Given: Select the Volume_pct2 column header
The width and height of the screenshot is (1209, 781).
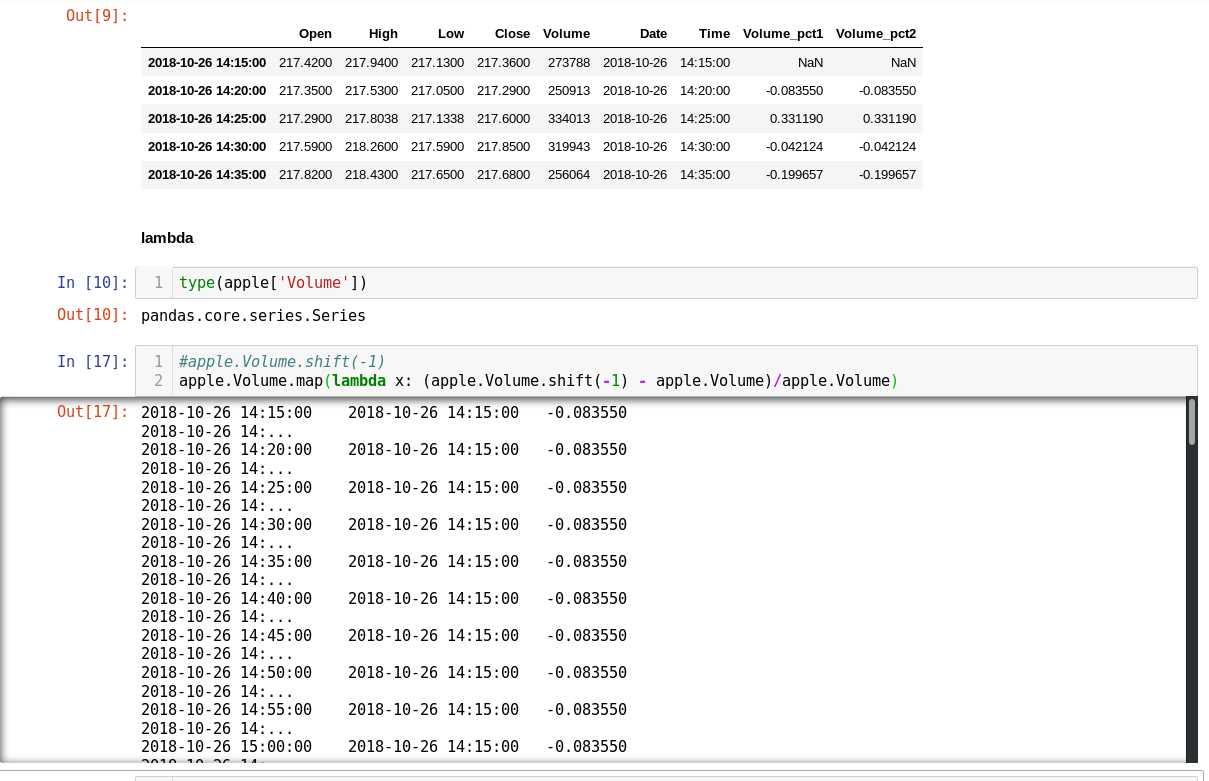Looking at the screenshot, I should (x=876, y=34).
